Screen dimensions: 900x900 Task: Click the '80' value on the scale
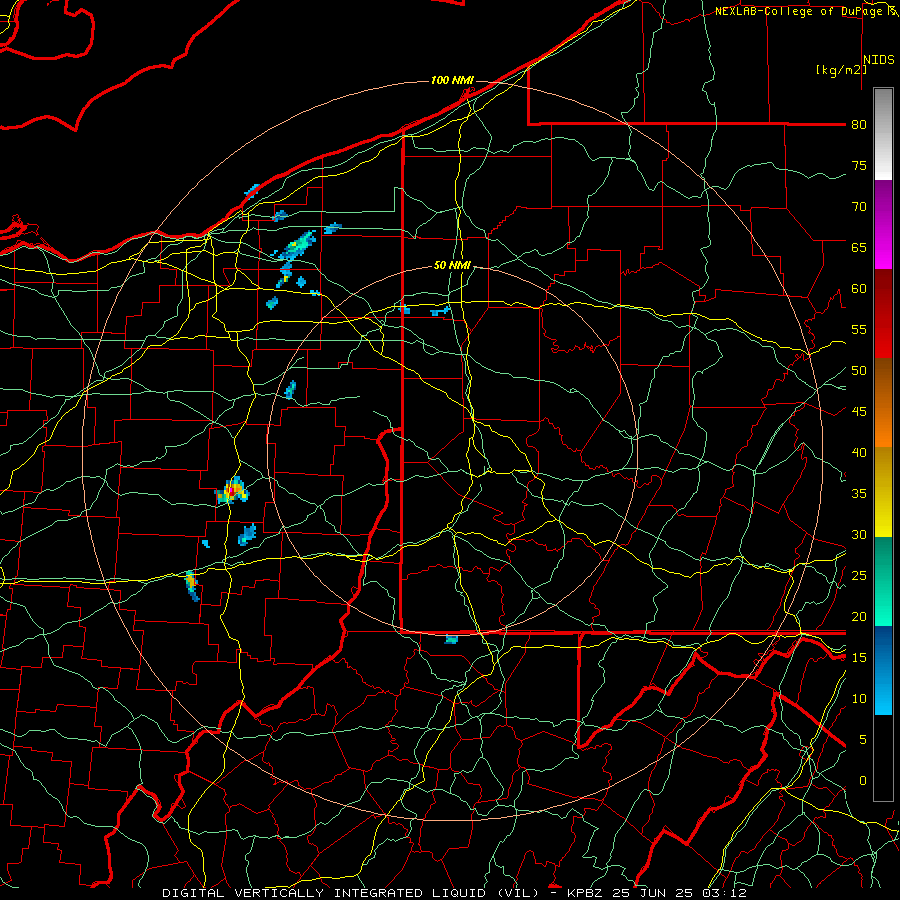click(x=859, y=125)
